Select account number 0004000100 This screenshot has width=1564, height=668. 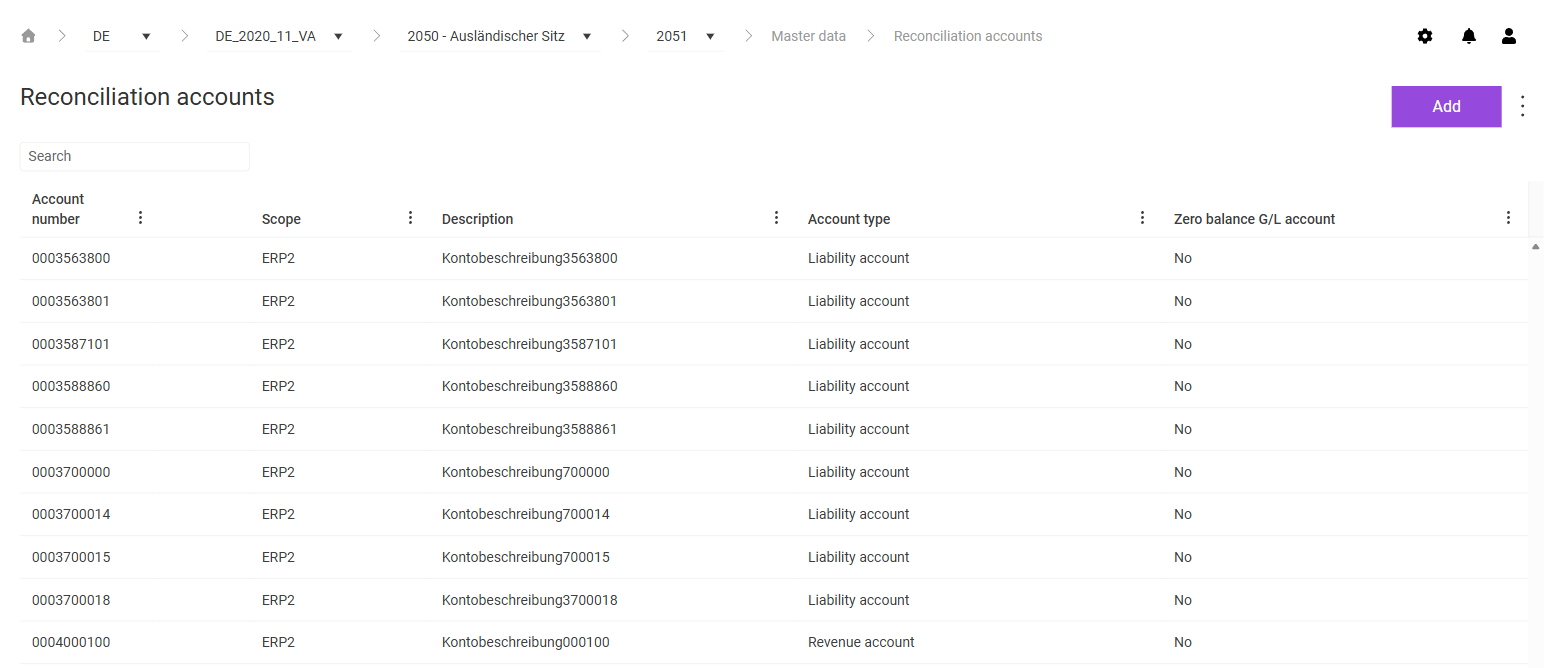click(x=71, y=642)
